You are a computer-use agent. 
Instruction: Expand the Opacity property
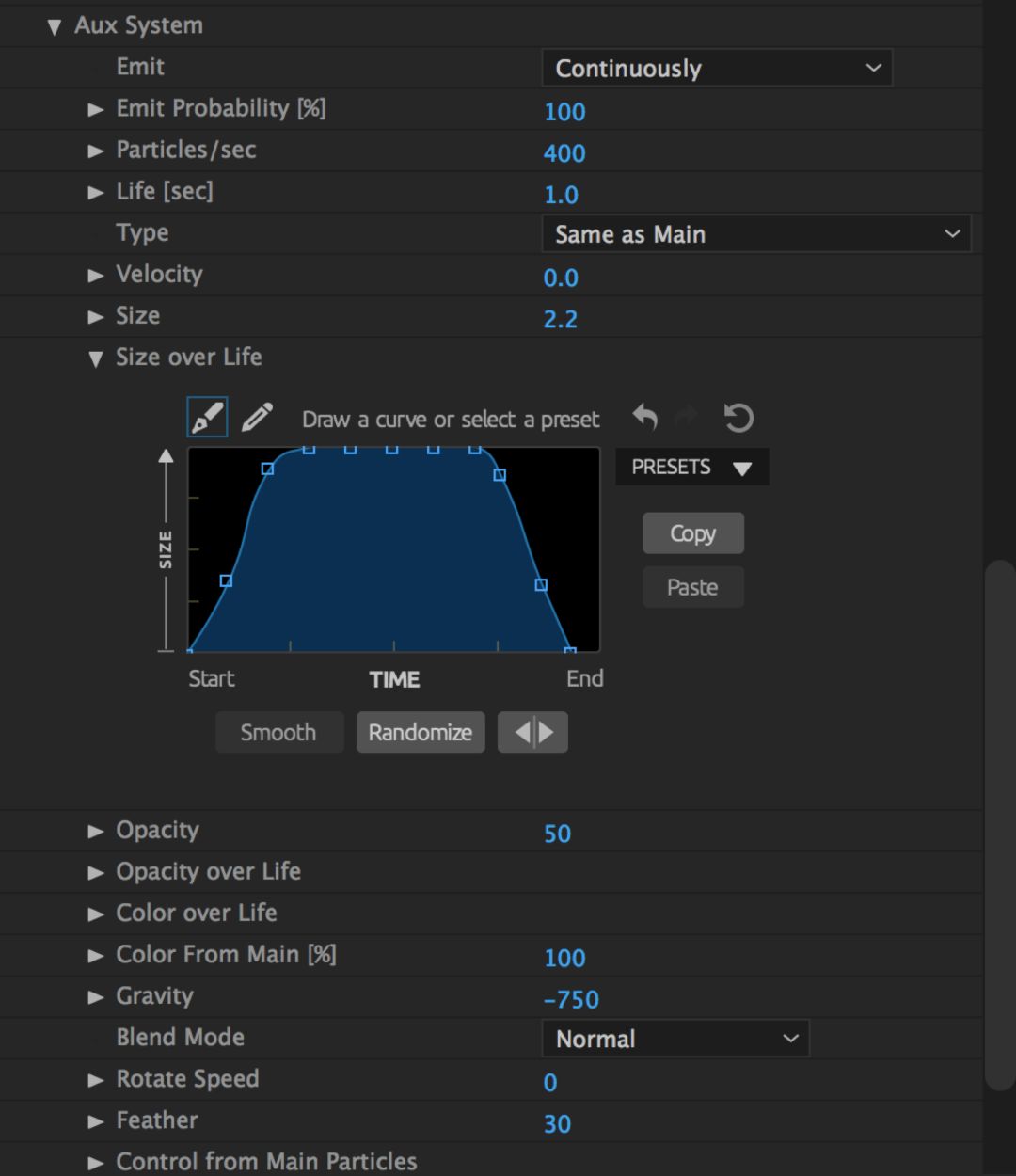coord(95,831)
